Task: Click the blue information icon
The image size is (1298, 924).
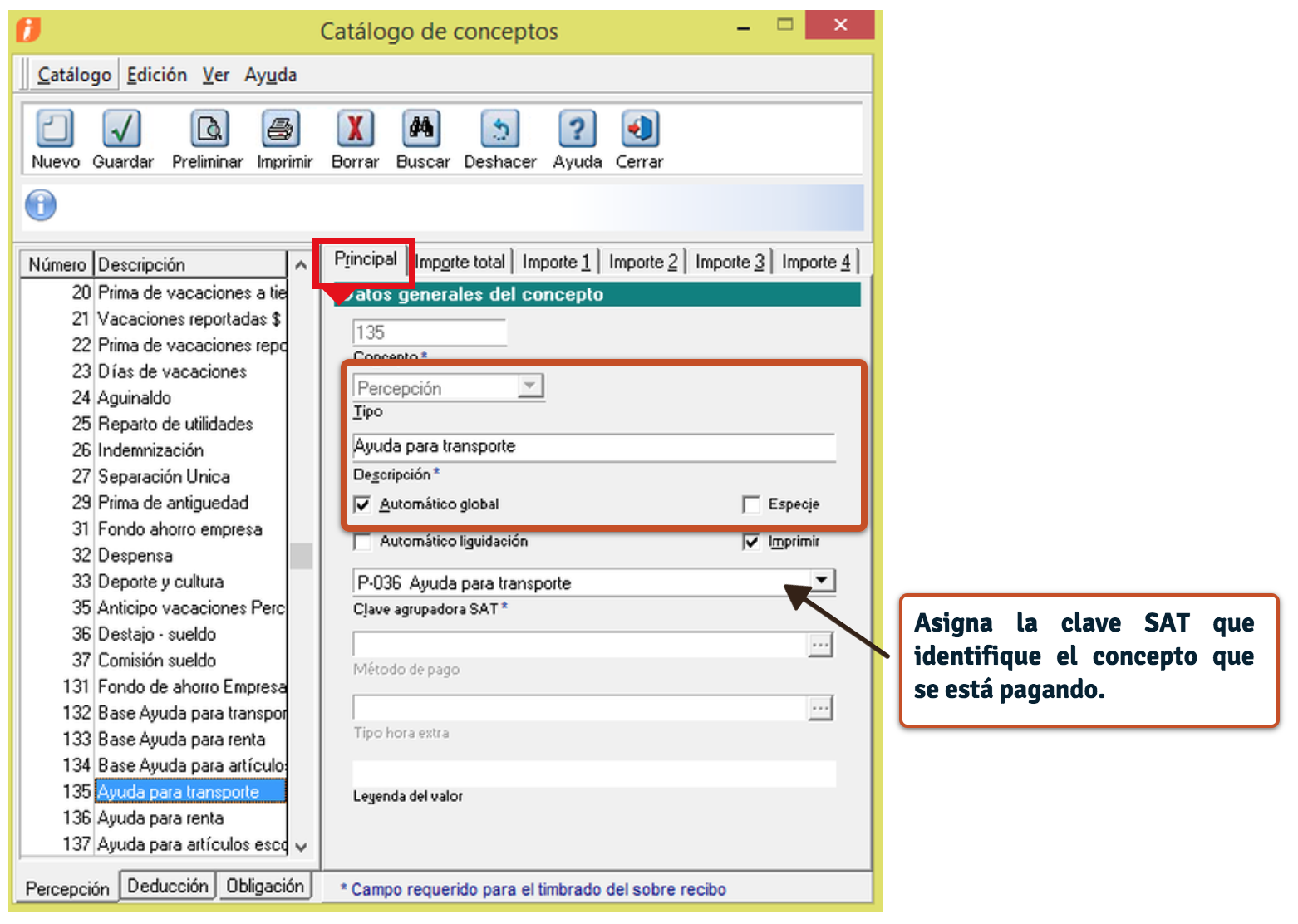Action: (x=41, y=205)
